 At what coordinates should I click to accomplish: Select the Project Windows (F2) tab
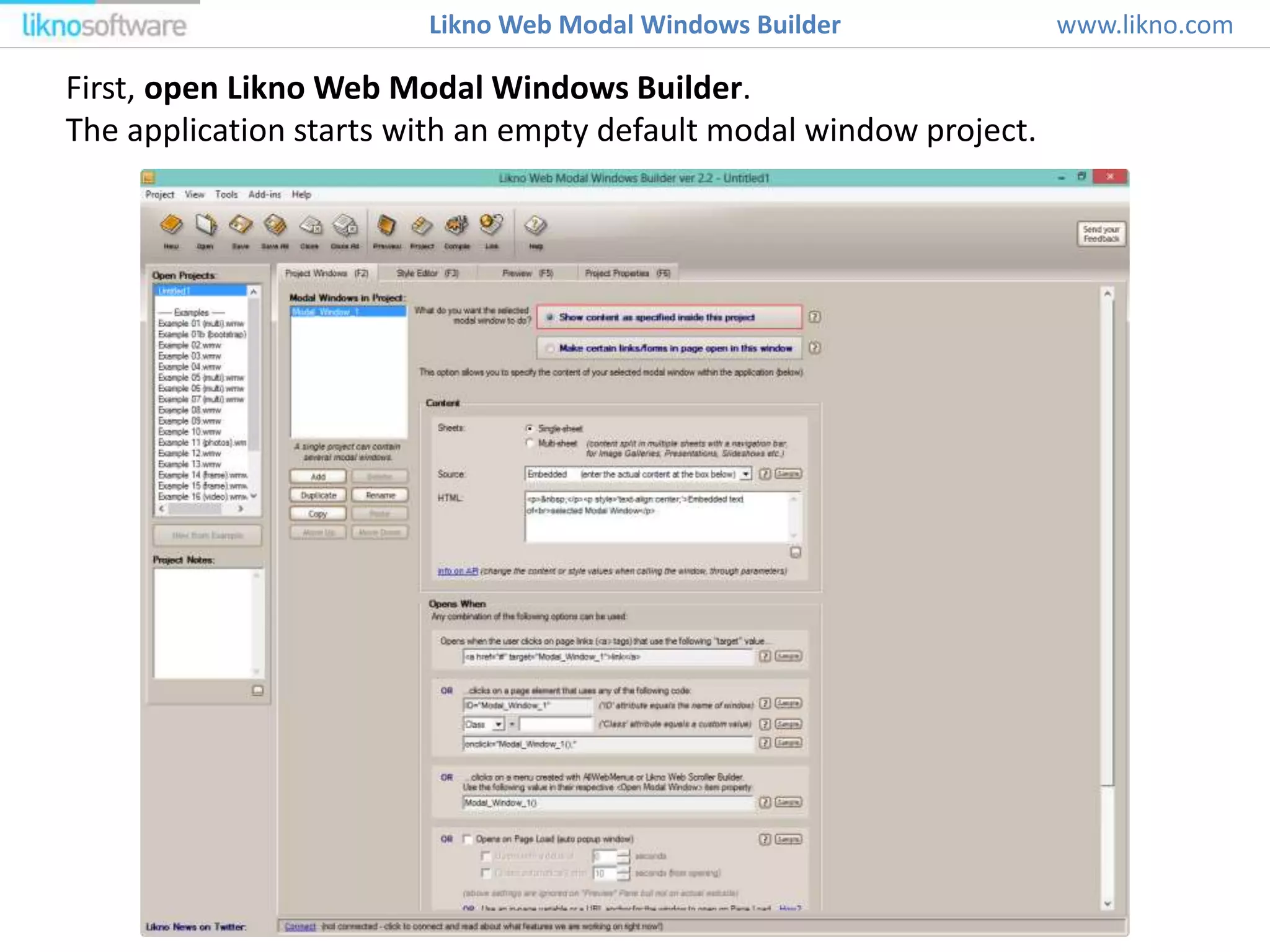[x=327, y=273]
